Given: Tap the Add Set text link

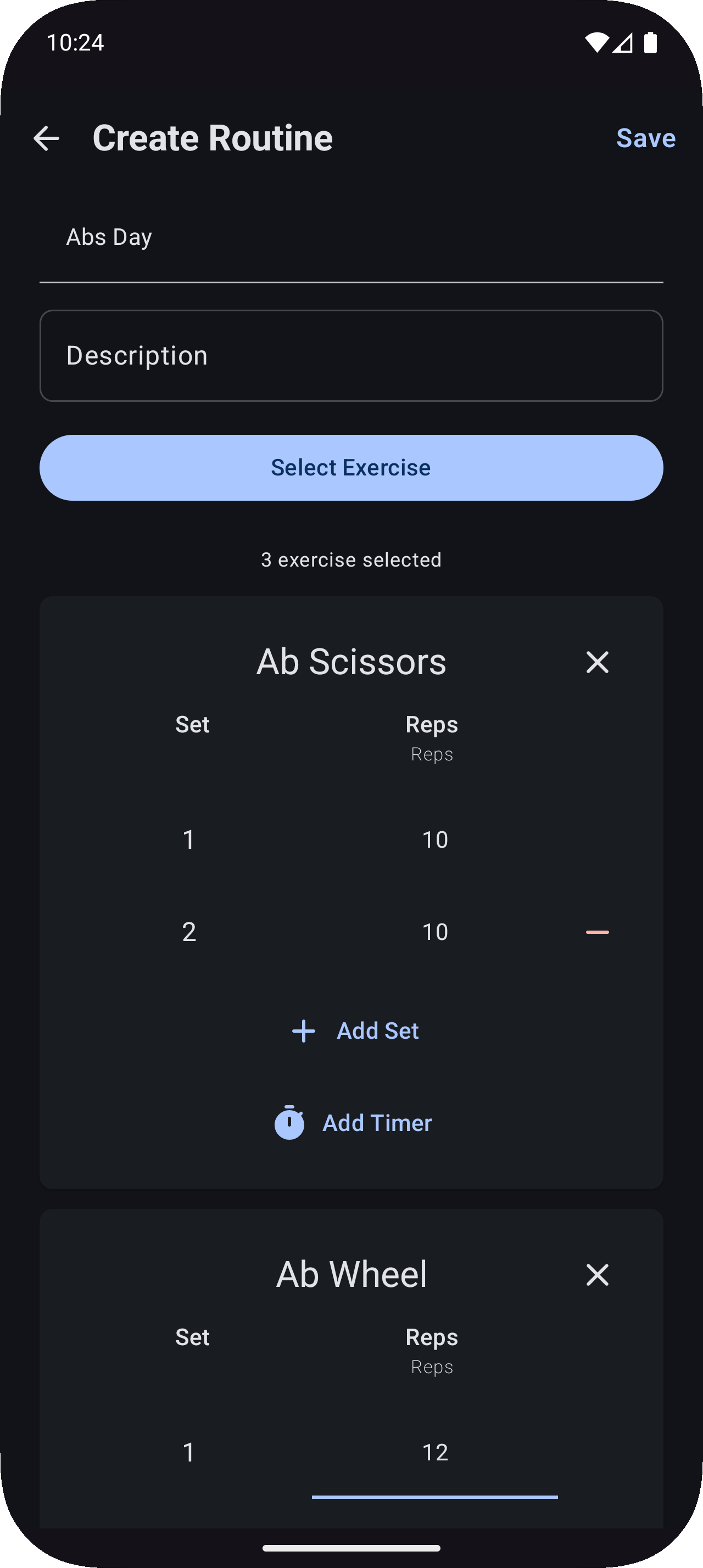Looking at the screenshot, I should tap(377, 1031).
